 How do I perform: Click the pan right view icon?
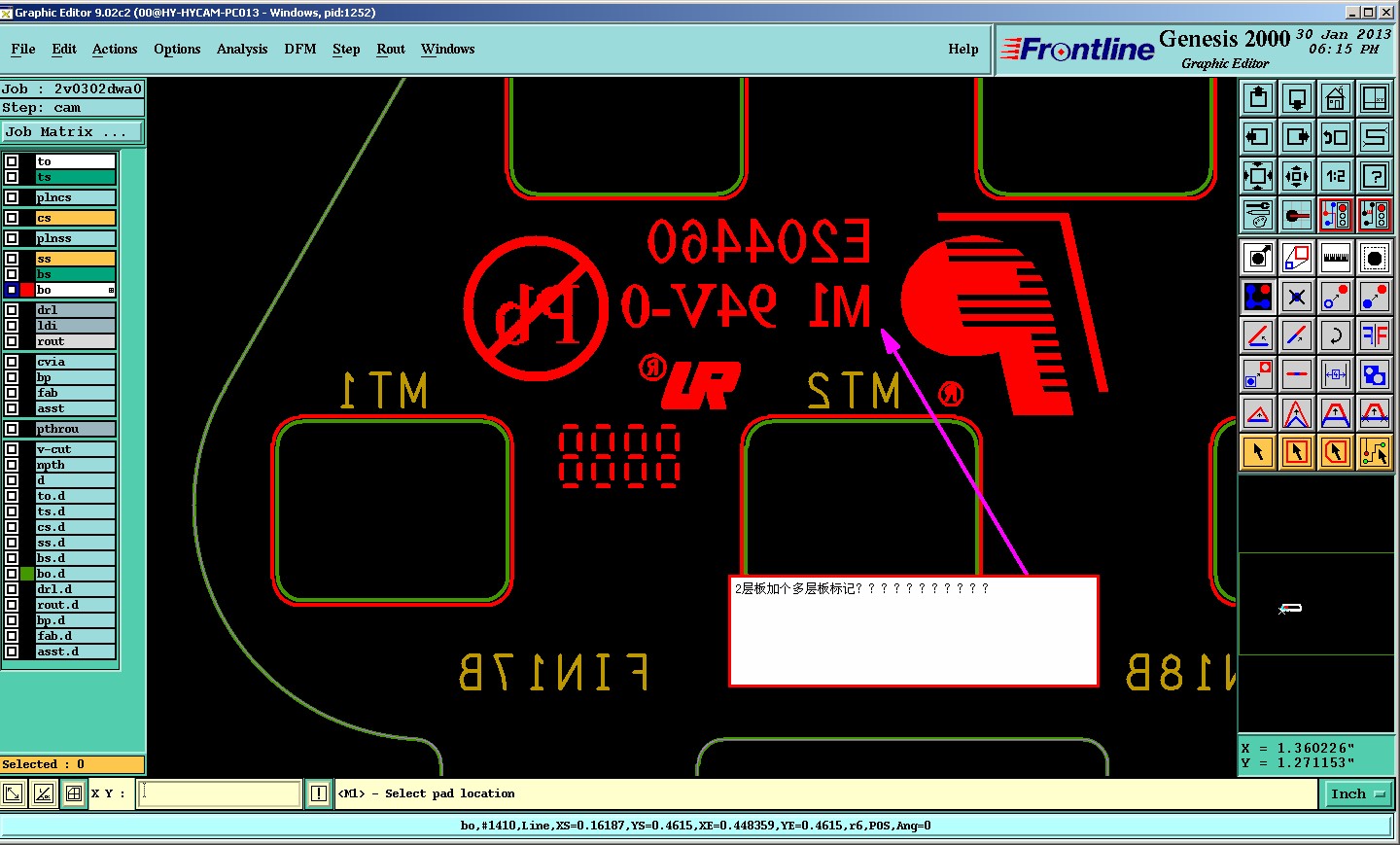[1297, 137]
